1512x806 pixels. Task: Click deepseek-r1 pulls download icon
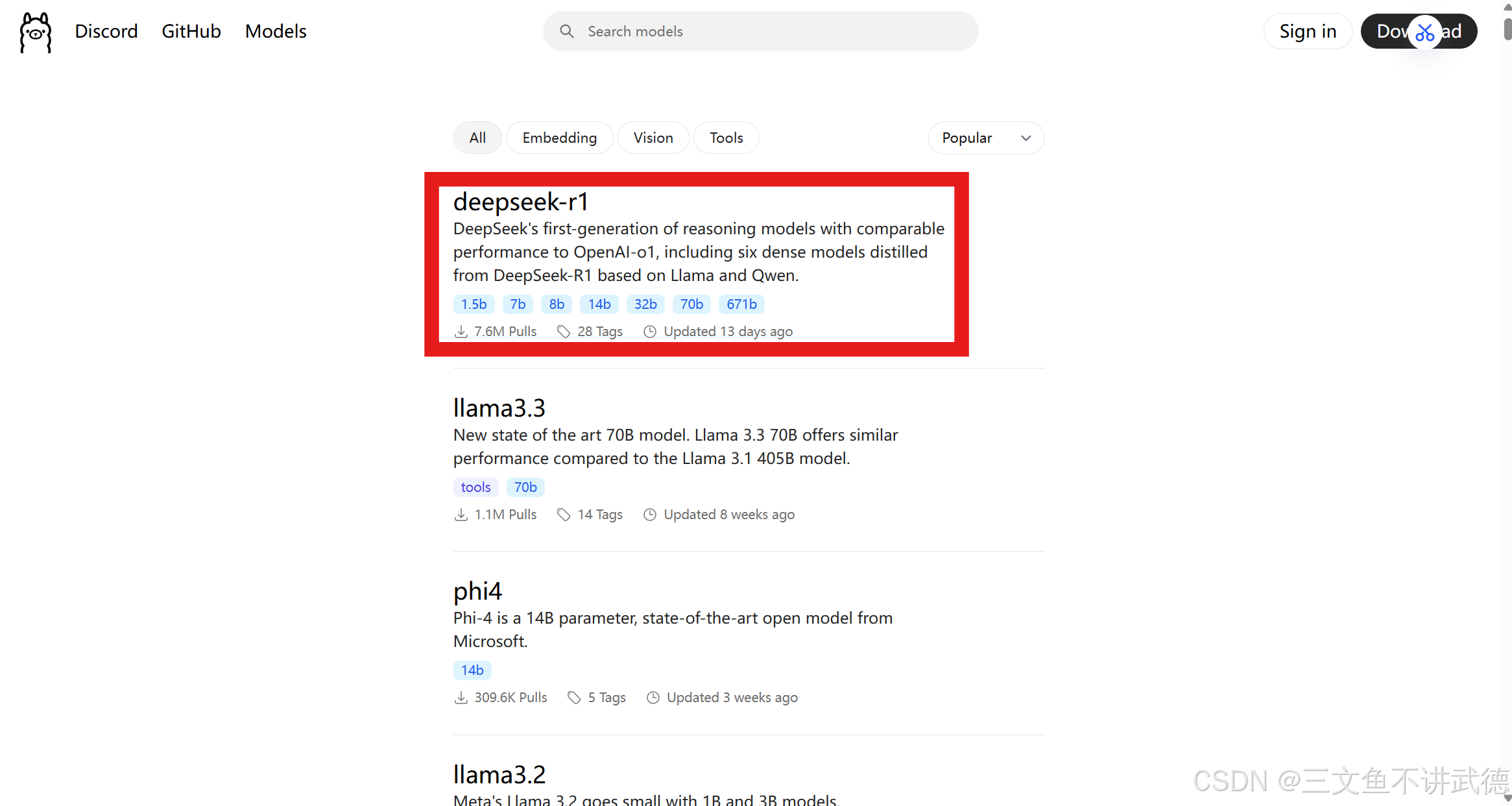pos(461,332)
